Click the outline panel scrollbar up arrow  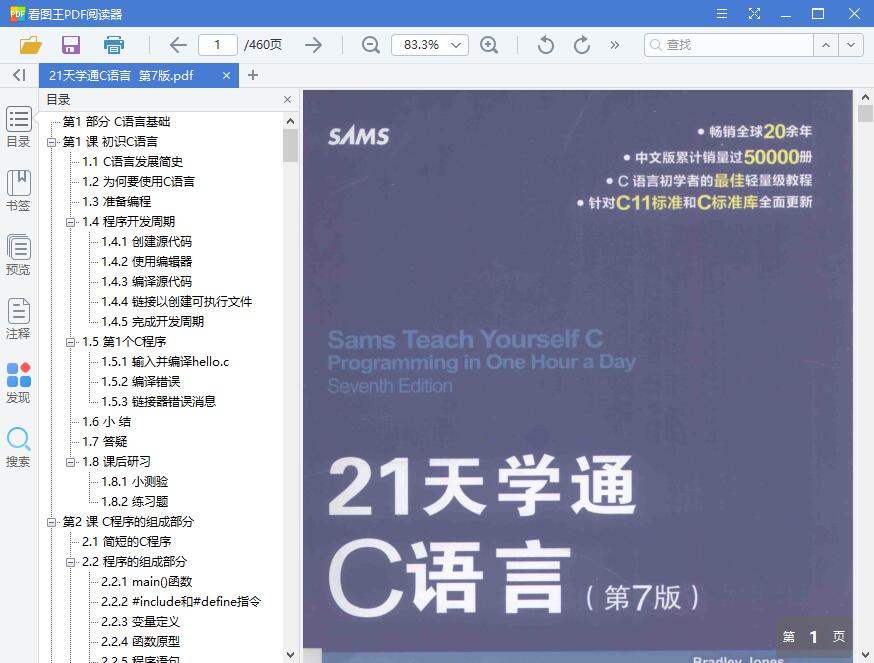(x=290, y=121)
